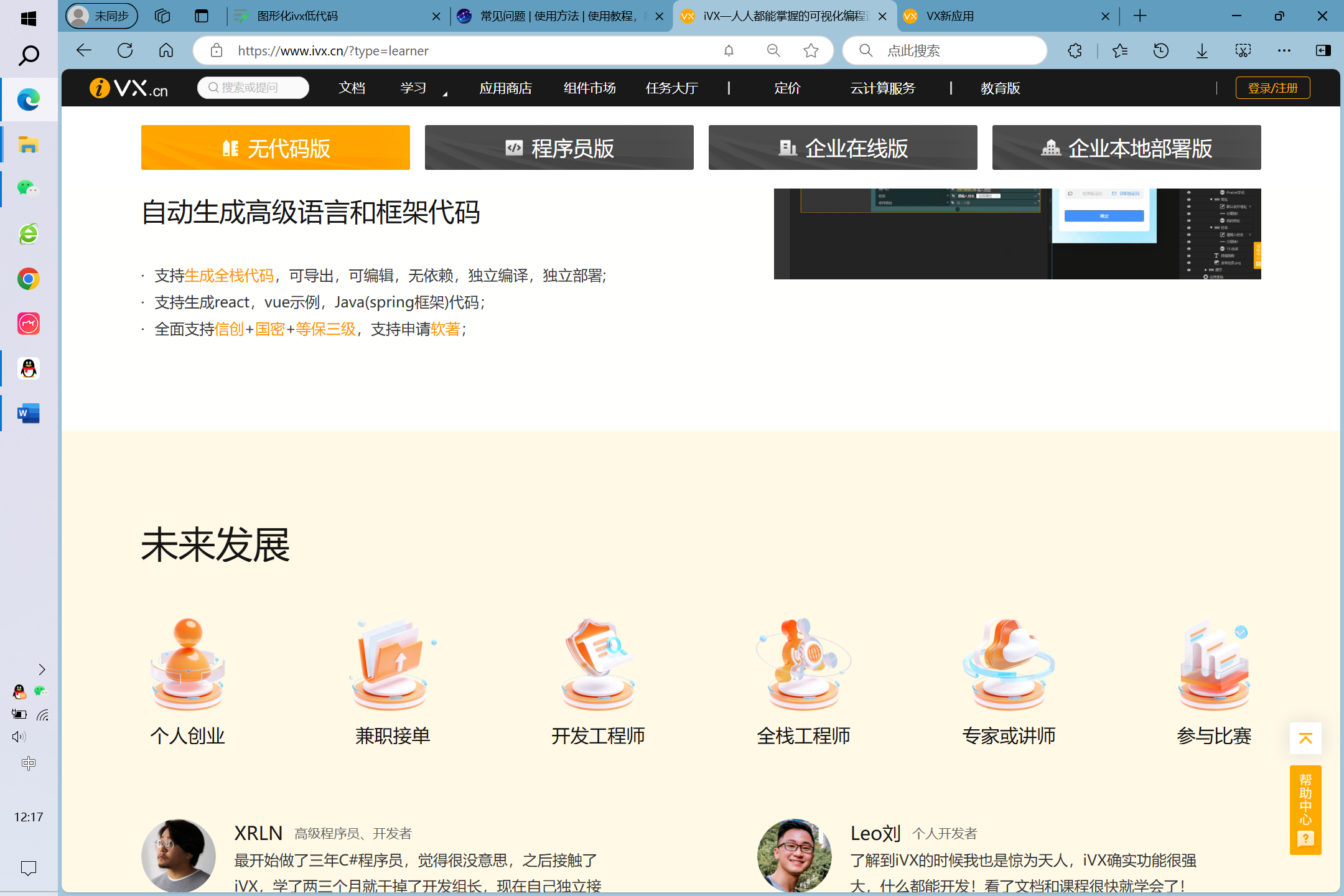Click the 个人创业 icon
The width and height of the screenshot is (1344, 896).
coord(187,664)
